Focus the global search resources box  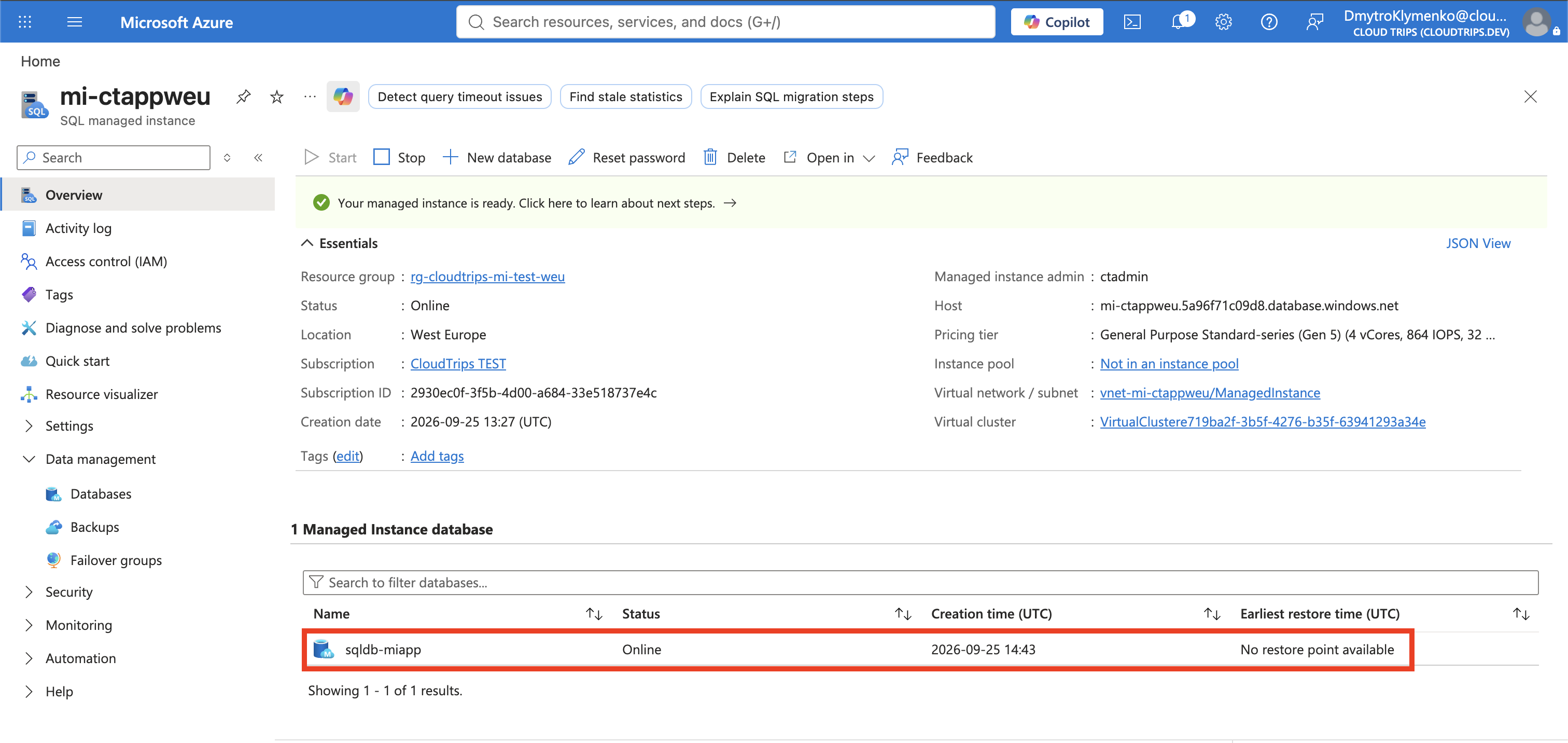725,22
